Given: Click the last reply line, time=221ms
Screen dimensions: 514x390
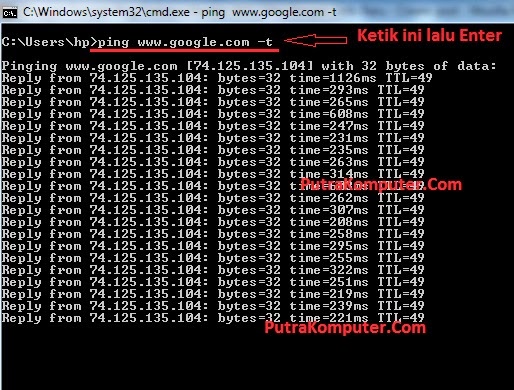Looking at the screenshot, I should [x=213, y=318].
